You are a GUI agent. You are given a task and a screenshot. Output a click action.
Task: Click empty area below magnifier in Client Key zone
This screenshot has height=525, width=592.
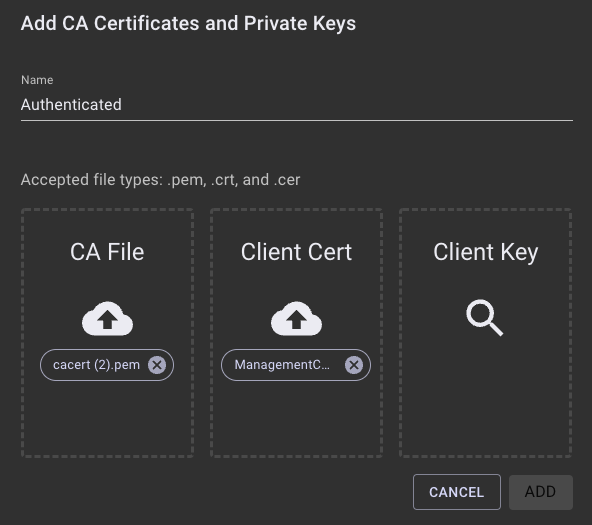coord(486,396)
